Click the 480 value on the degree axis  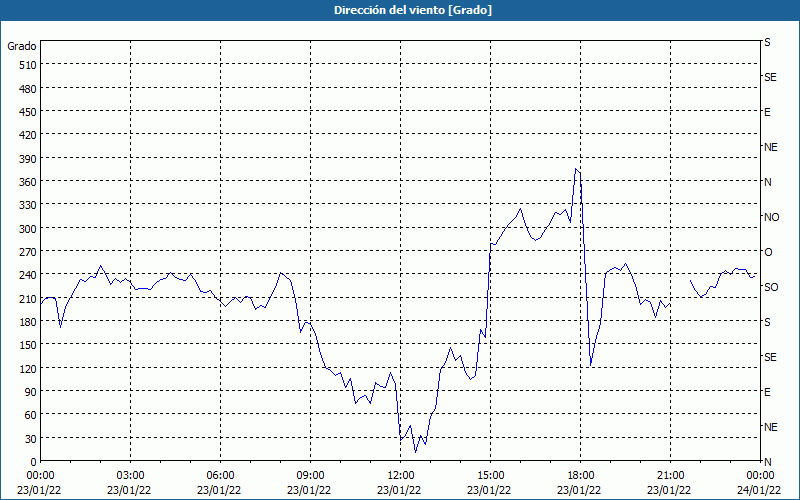click(28, 89)
